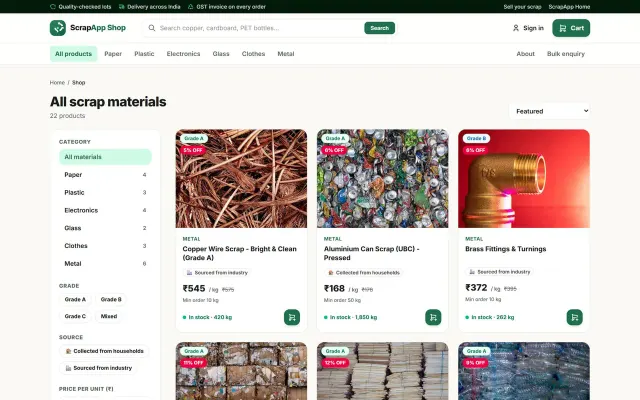Open the Paper tab in navigation
Image resolution: width=640 pixels, height=400 pixels.
[113, 53]
